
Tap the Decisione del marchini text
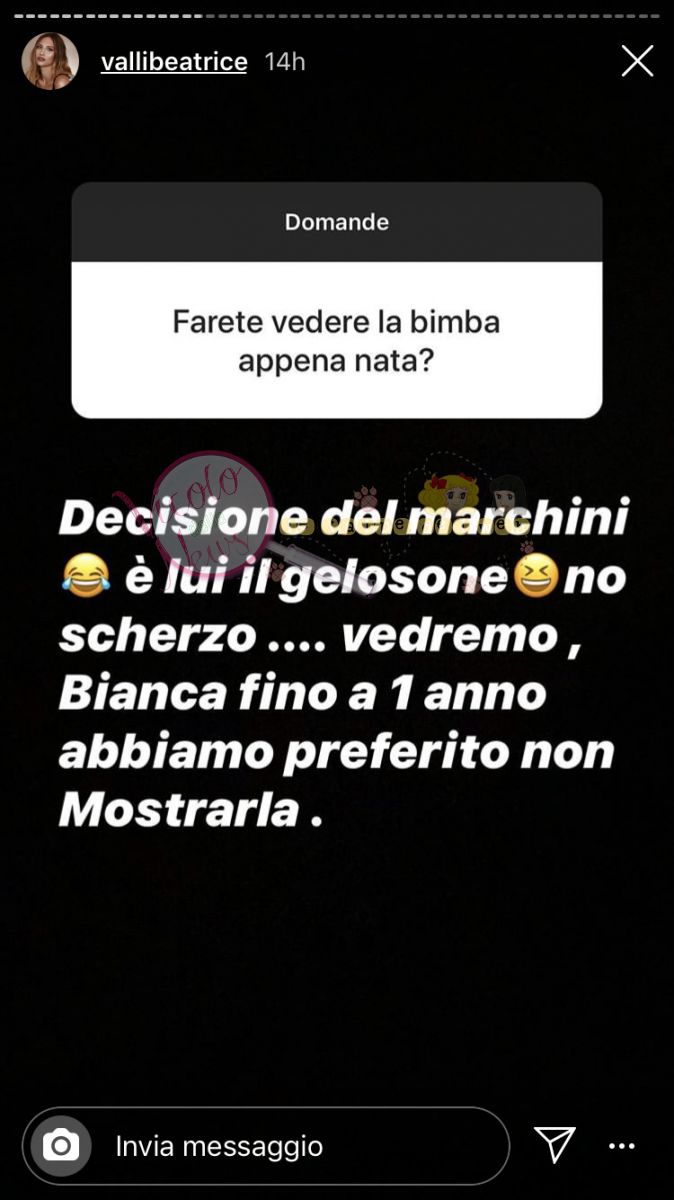coord(343,521)
